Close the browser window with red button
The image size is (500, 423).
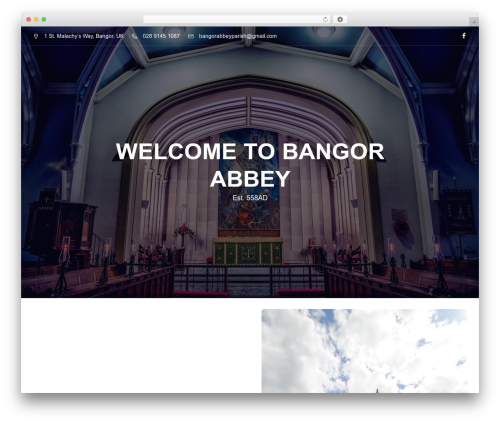(29, 19)
